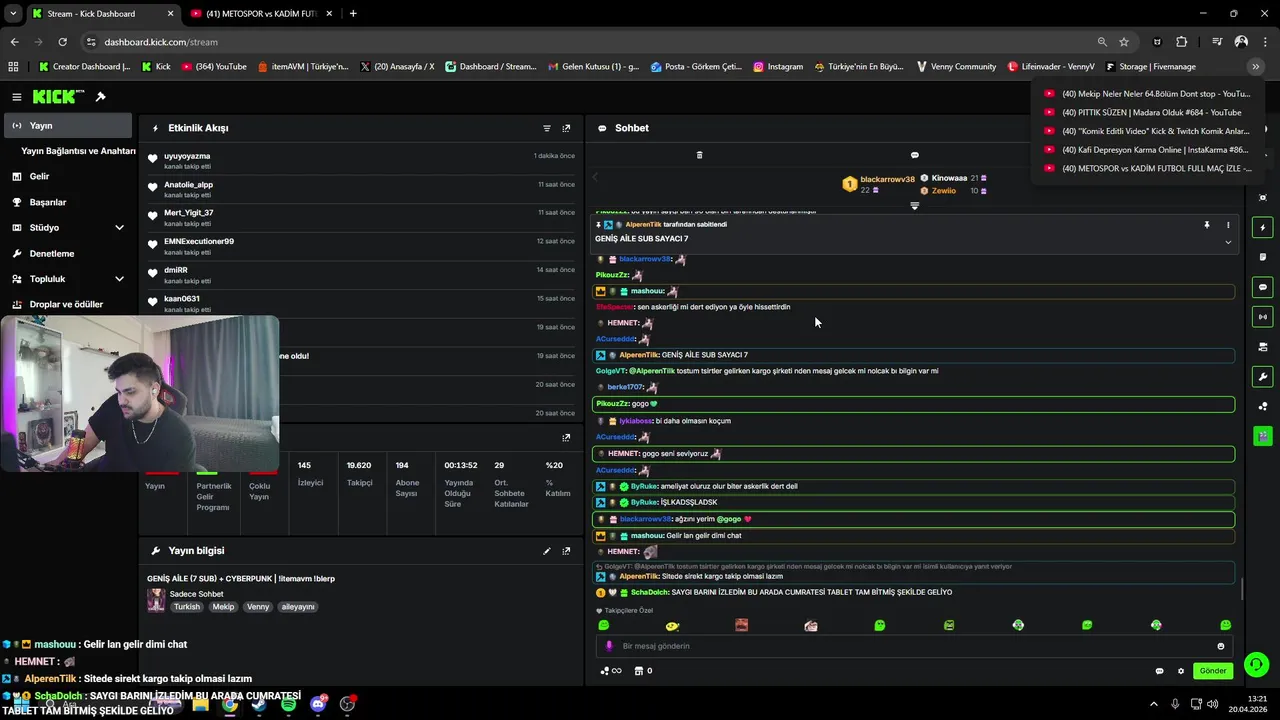Open emoji picker in message box
Image resolution: width=1280 pixels, height=720 pixels.
point(1221,646)
